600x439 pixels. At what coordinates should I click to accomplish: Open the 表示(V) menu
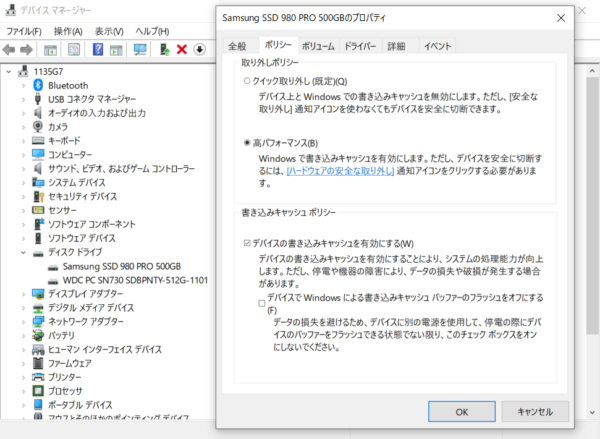click(x=109, y=31)
